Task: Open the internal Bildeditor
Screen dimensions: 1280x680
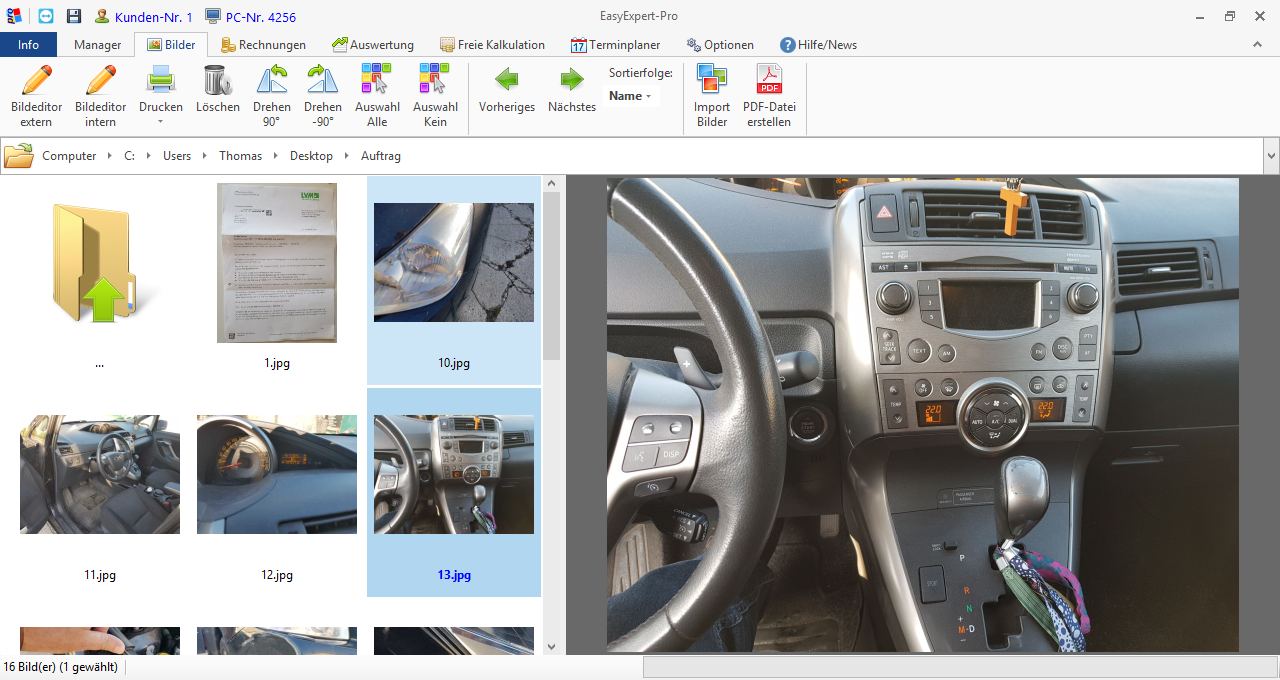Action: 100,96
